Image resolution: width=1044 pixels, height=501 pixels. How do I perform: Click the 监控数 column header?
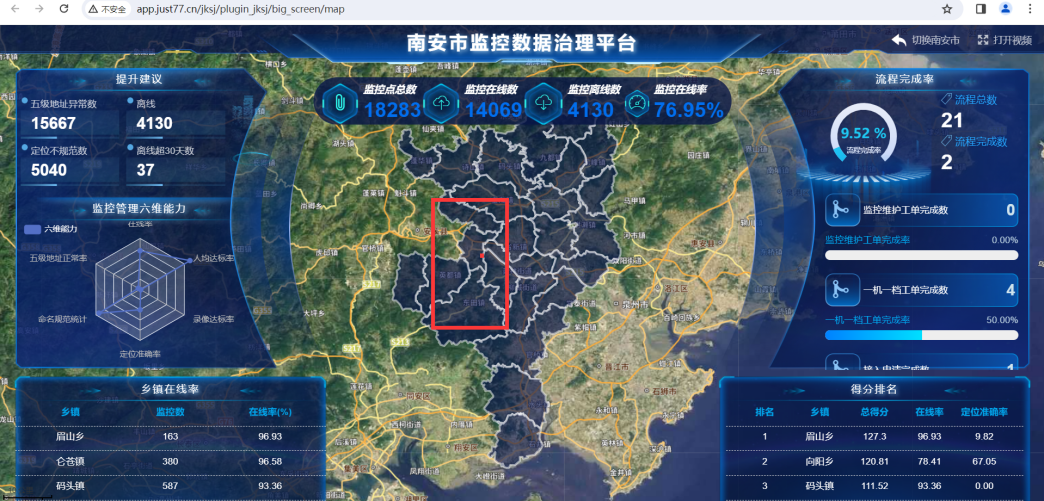coord(170,412)
